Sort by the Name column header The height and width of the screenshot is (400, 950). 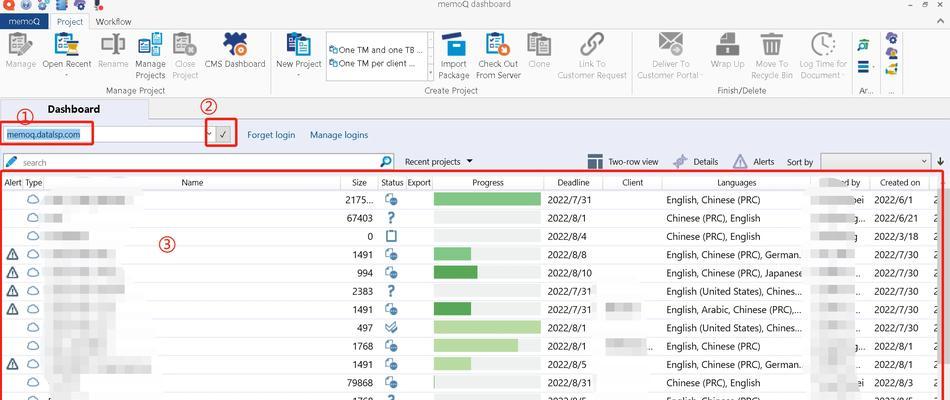tap(192, 182)
